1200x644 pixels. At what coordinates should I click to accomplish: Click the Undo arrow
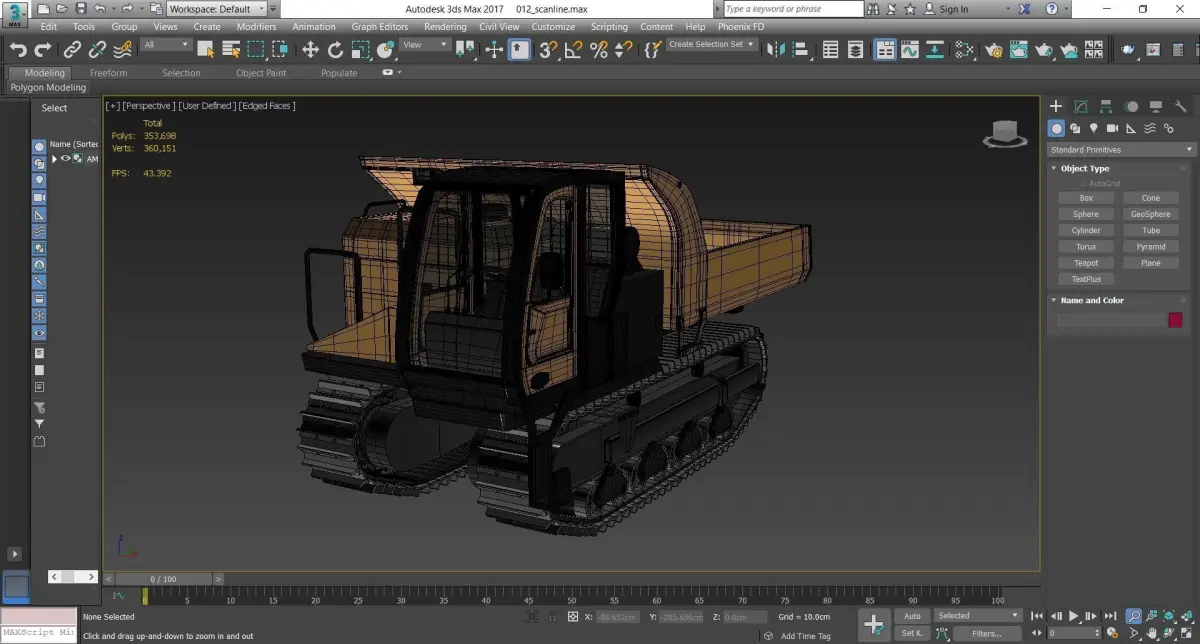coord(17,49)
